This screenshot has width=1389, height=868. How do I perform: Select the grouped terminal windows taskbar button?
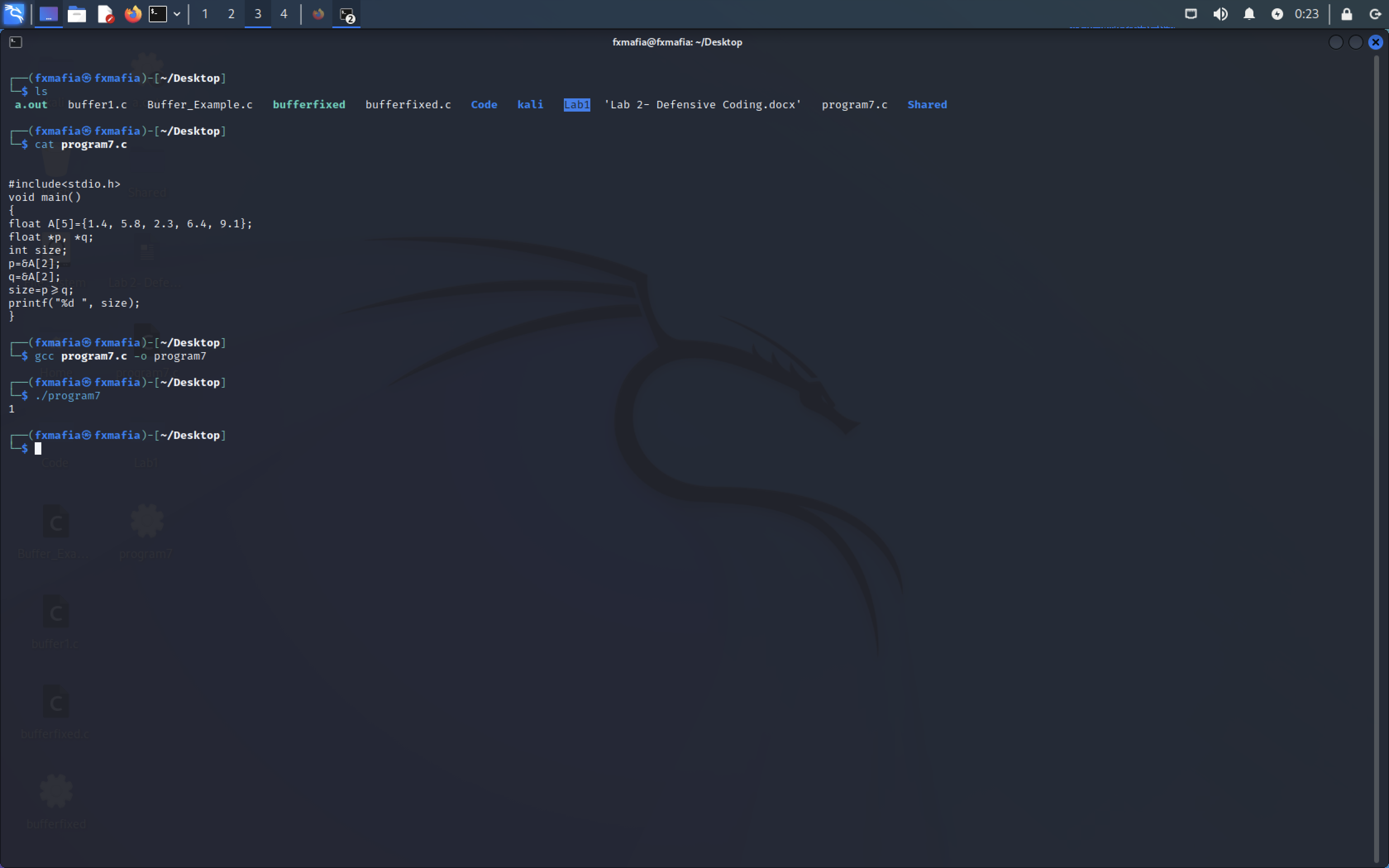pyautogui.click(x=347, y=14)
